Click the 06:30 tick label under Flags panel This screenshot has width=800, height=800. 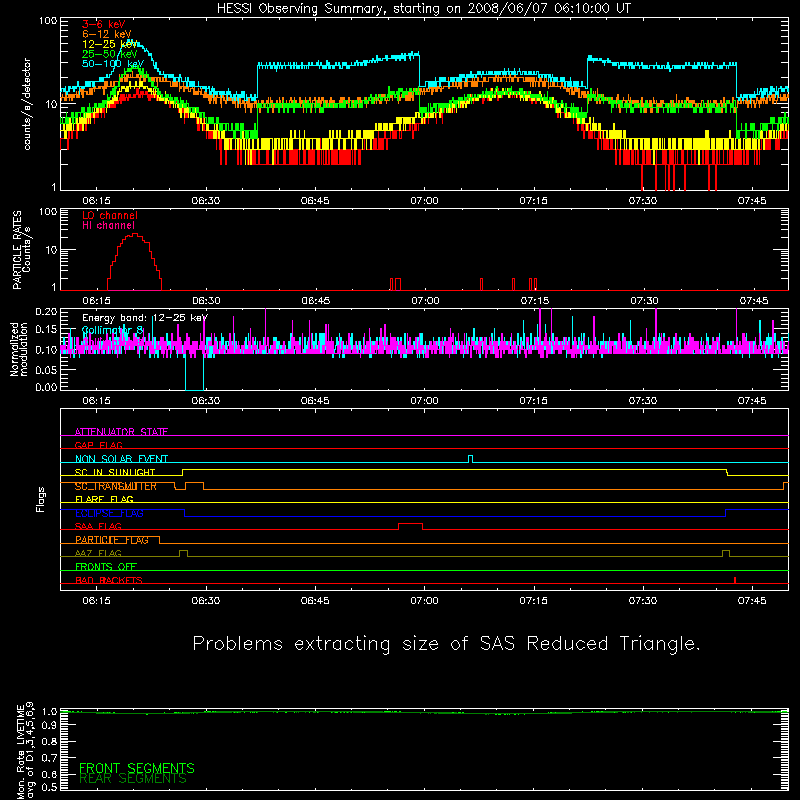206,601
